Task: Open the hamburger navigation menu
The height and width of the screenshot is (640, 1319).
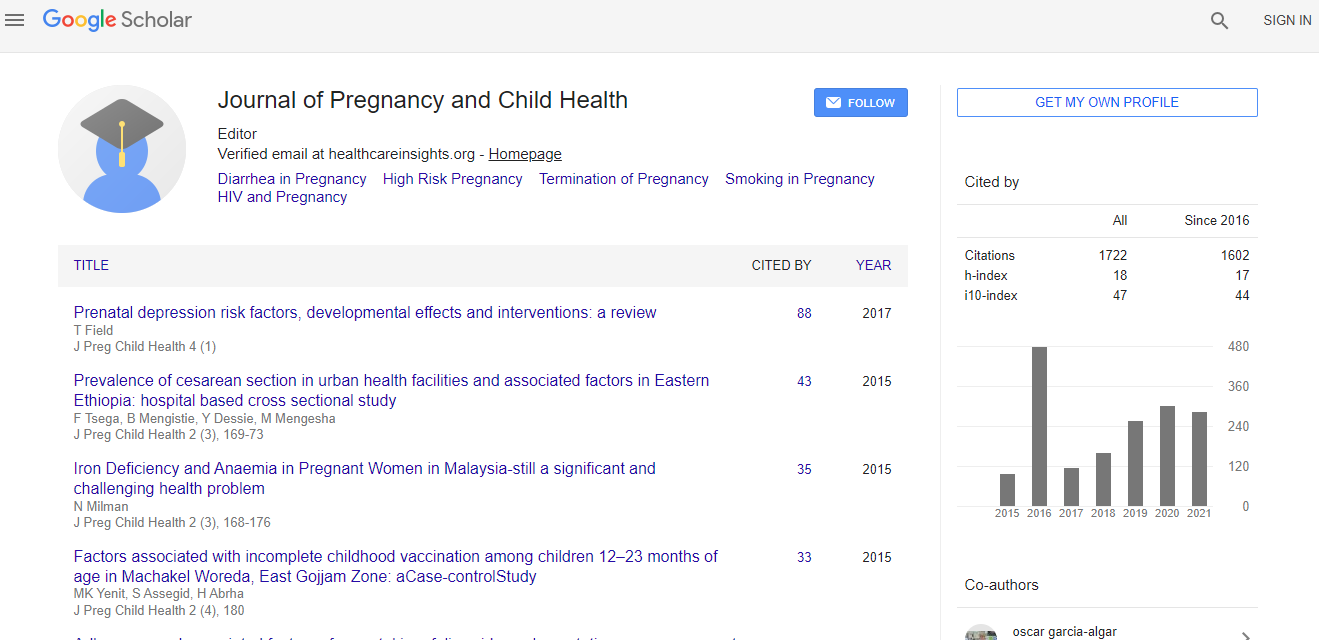Action: click(15, 20)
